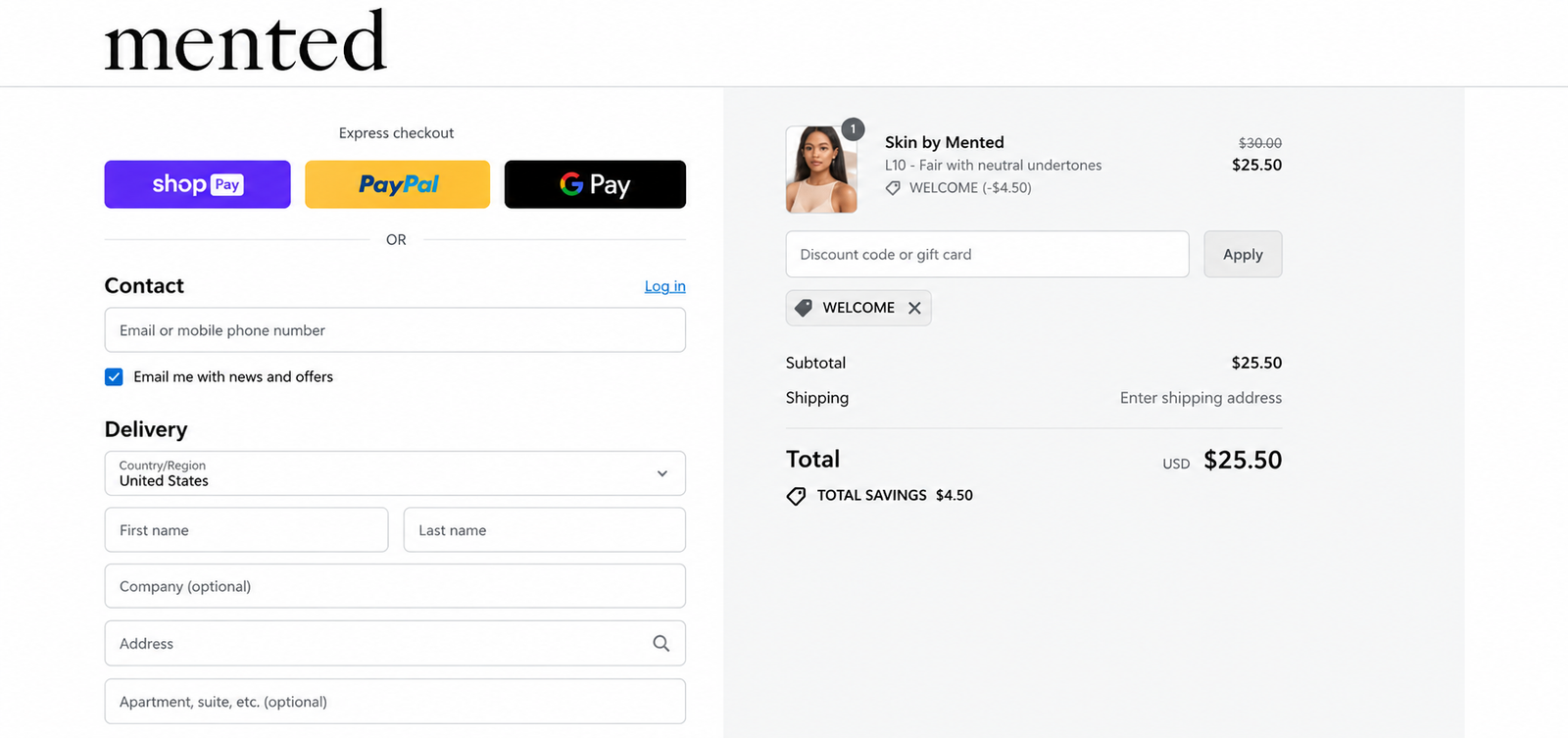Open the Country/Region dropdown

tap(395, 473)
